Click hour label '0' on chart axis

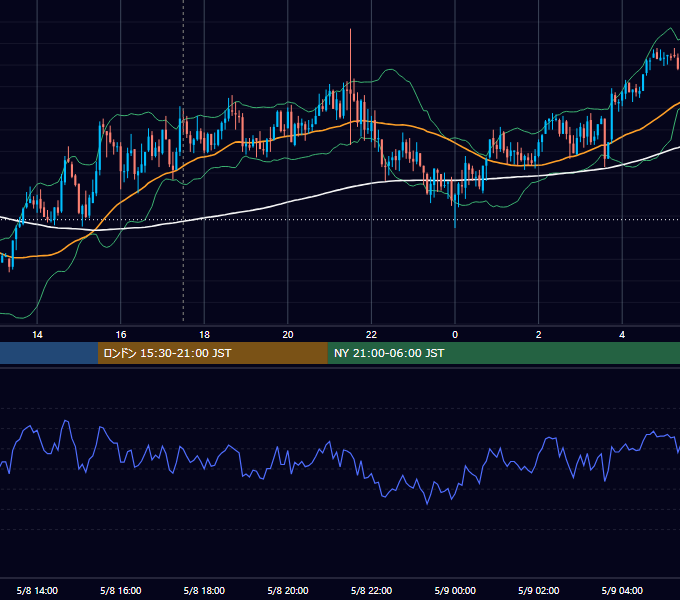[455, 335]
